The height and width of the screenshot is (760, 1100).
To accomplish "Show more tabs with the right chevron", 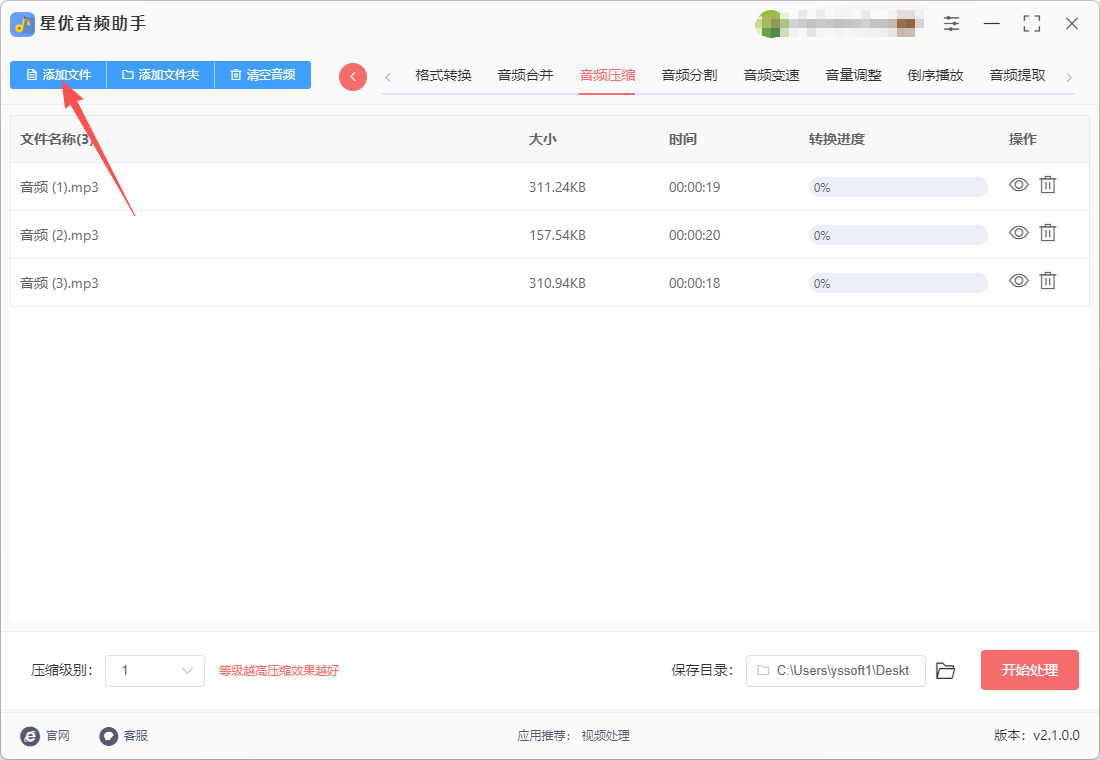I will 1068,77.
